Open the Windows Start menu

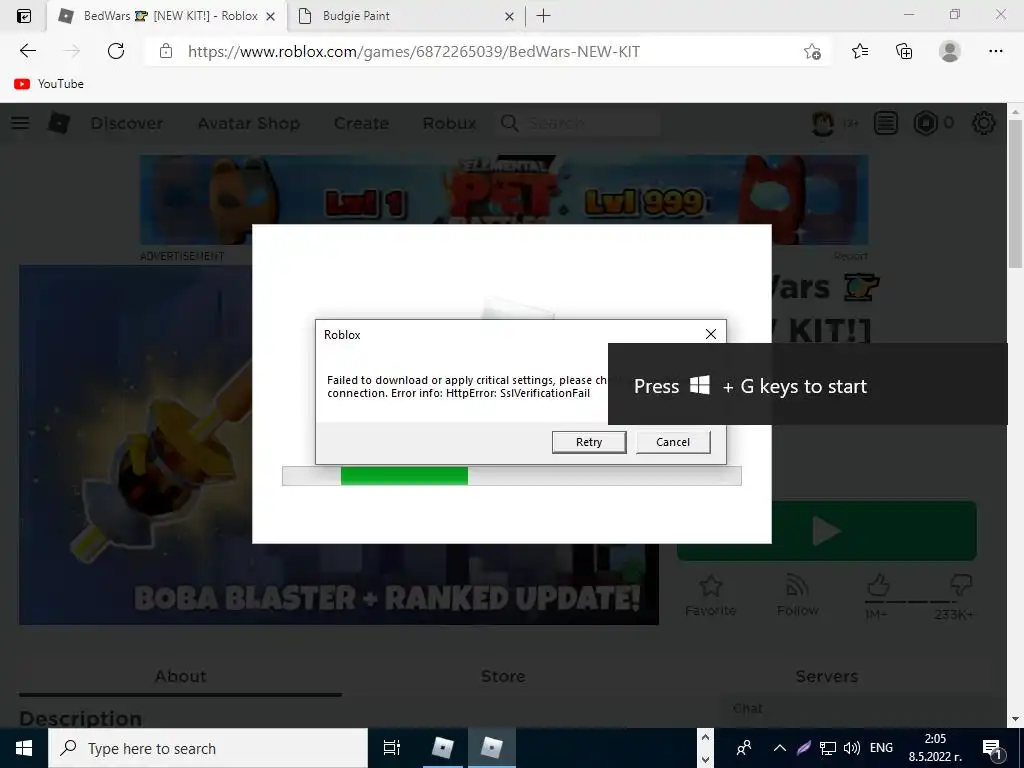[x=24, y=748]
